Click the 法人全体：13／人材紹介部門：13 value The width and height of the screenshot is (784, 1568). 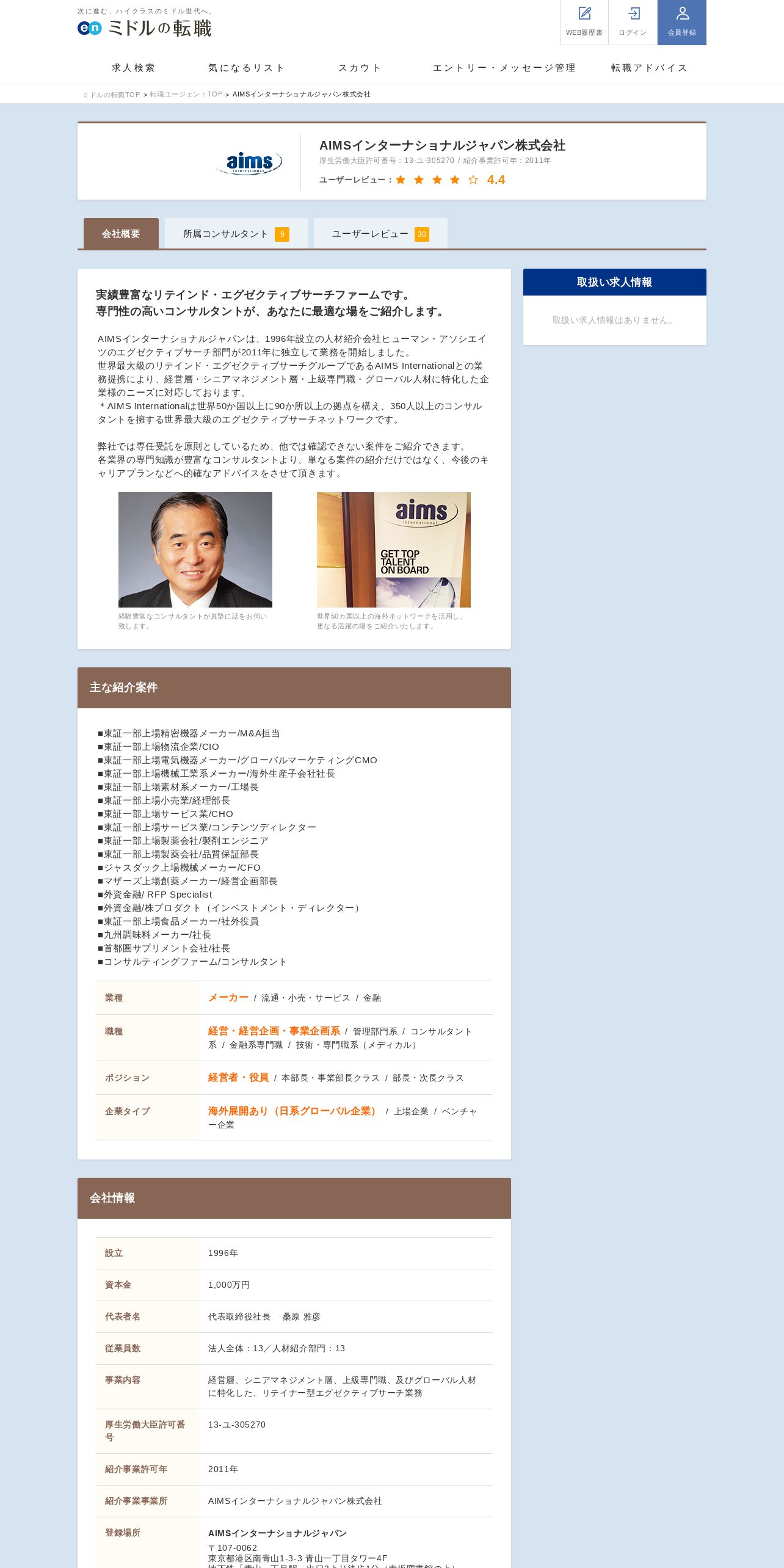pyautogui.click(x=277, y=1348)
